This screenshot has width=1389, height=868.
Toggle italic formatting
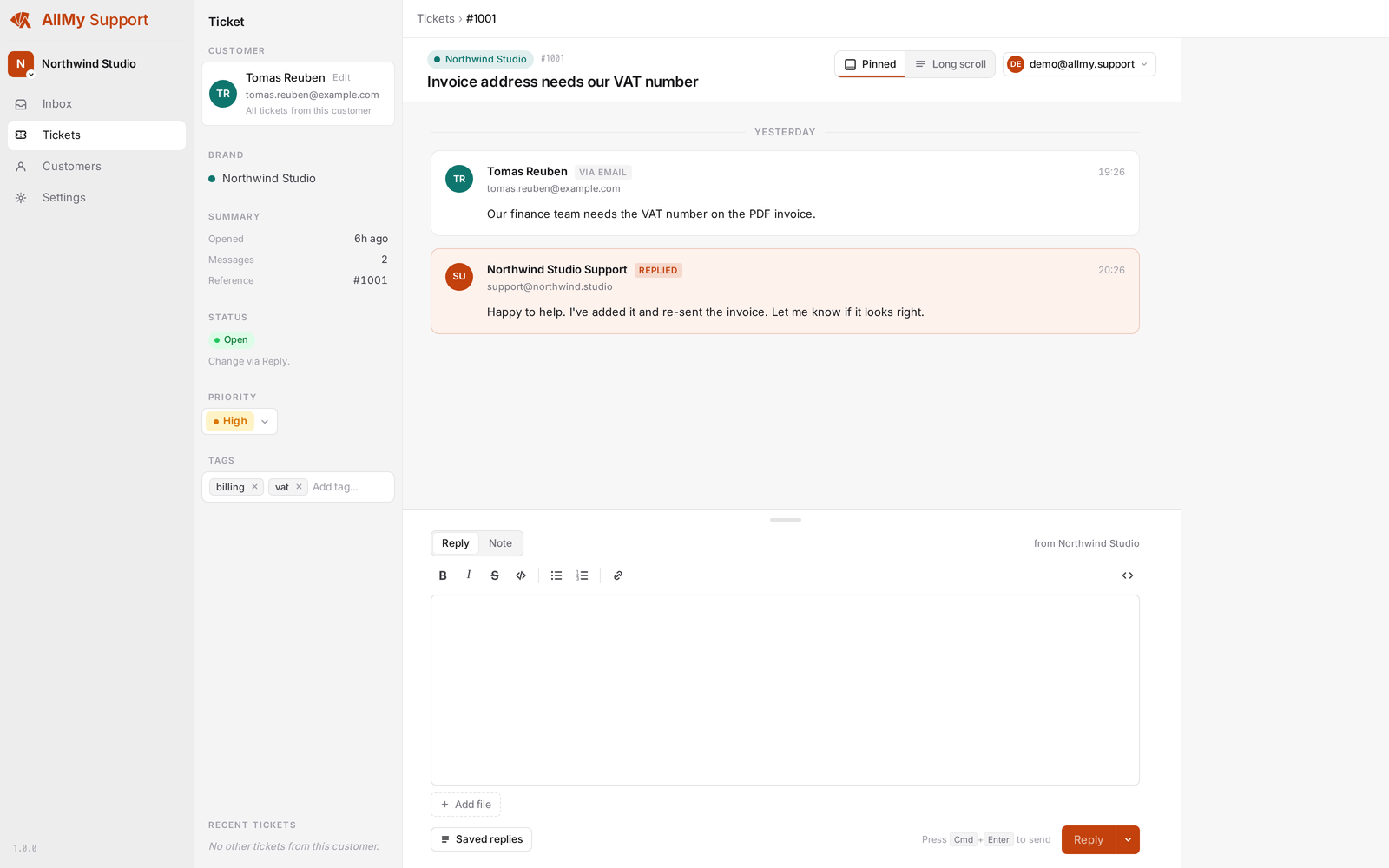[469, 575]
